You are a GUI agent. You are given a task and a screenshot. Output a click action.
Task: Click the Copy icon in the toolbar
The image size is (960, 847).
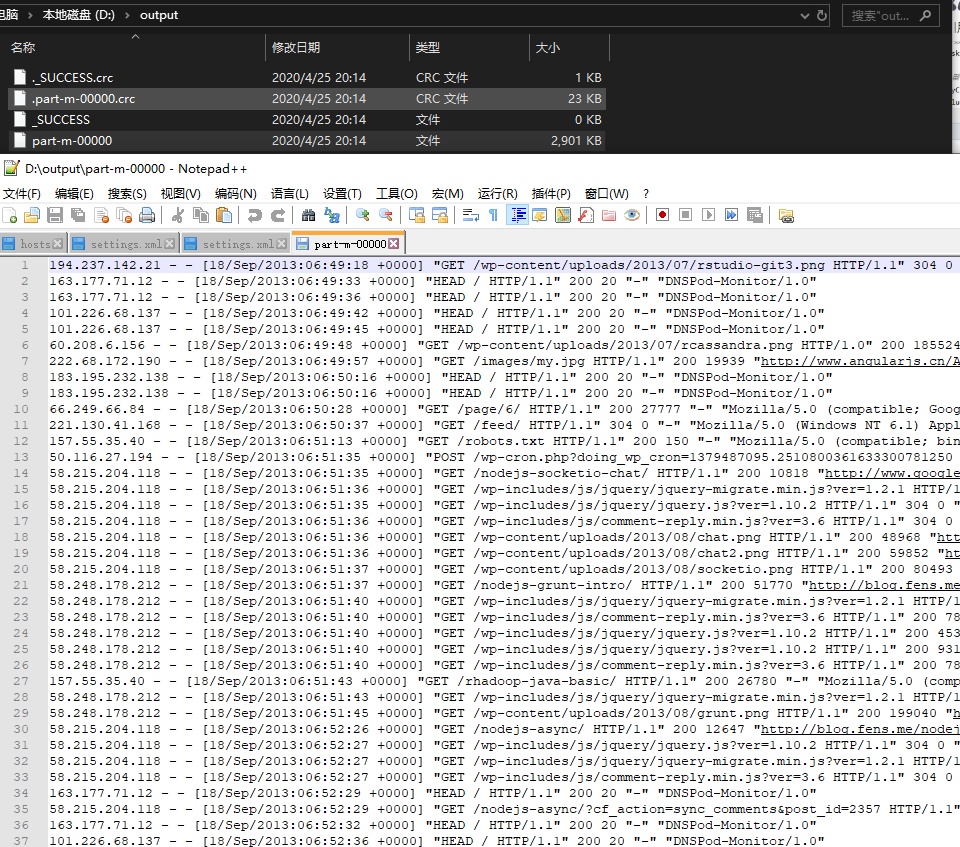(x=201, y=215)
